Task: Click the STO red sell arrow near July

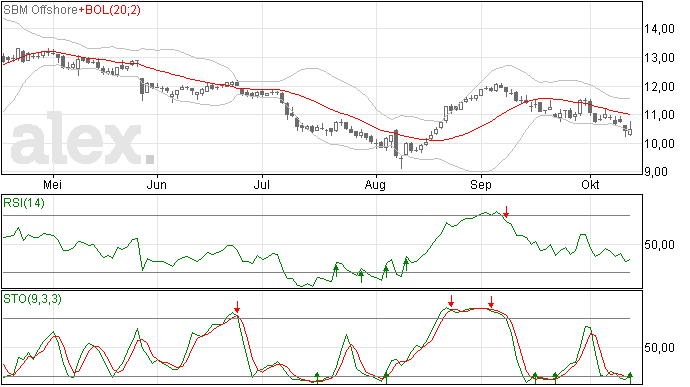Action: 237,307
